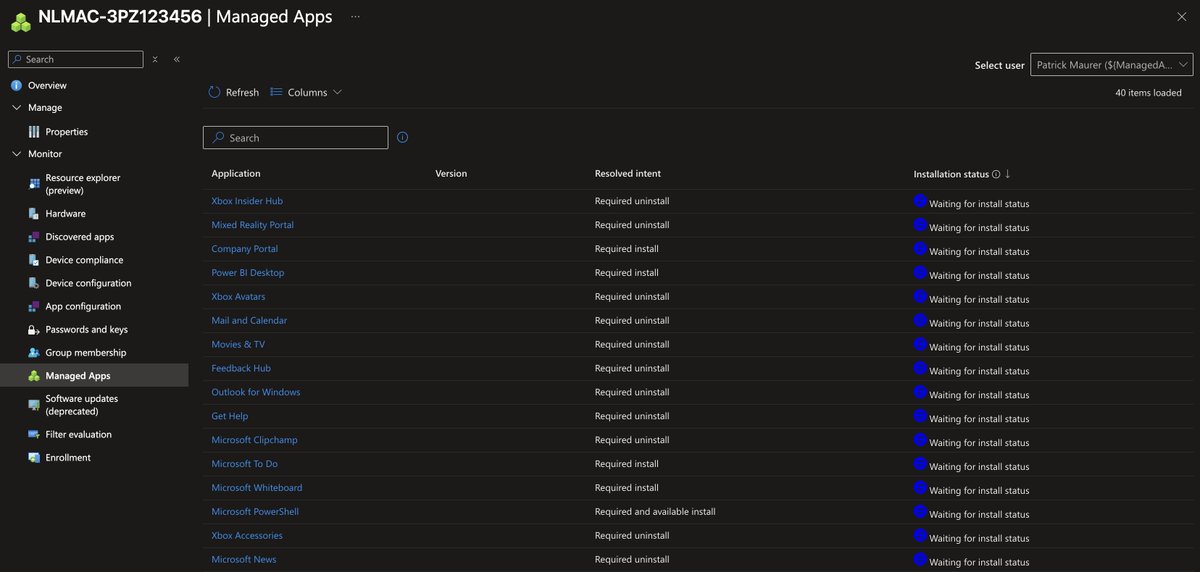Sort by the Resolved intent column header
The width and height of the screenshot is (1200, 572).
click(628, 174)
